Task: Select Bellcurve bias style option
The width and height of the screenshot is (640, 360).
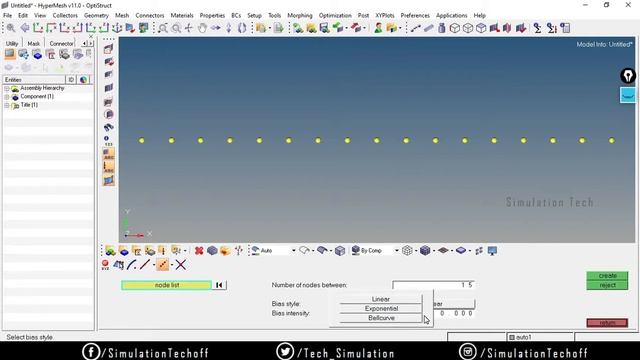Action: (x=380, y=318)
